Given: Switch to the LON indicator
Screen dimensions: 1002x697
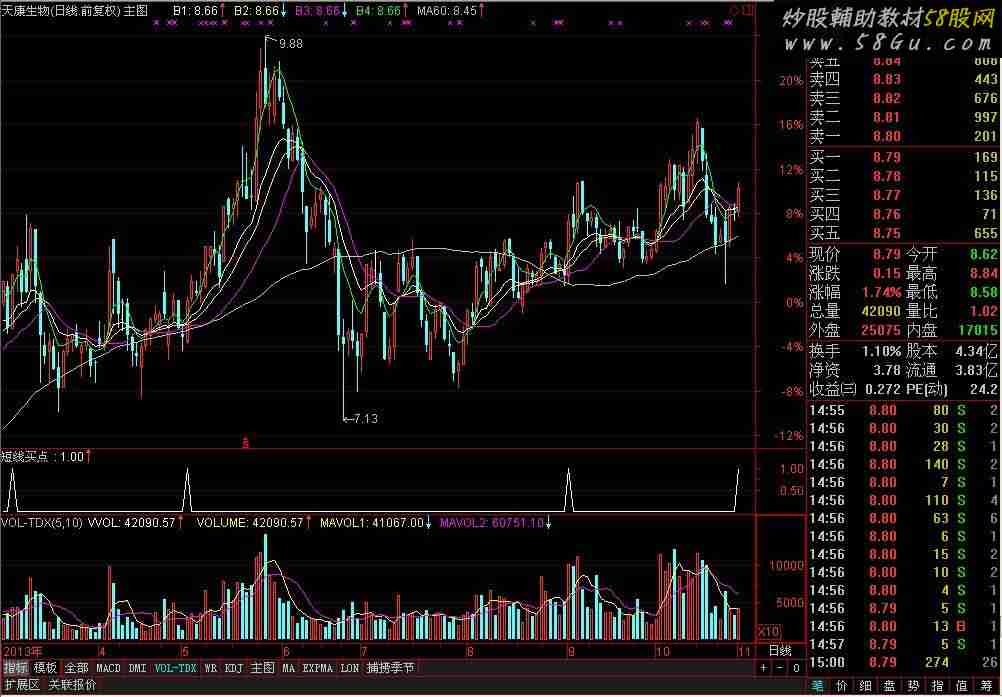Looking at the screenshot, I should pos(350,668).
